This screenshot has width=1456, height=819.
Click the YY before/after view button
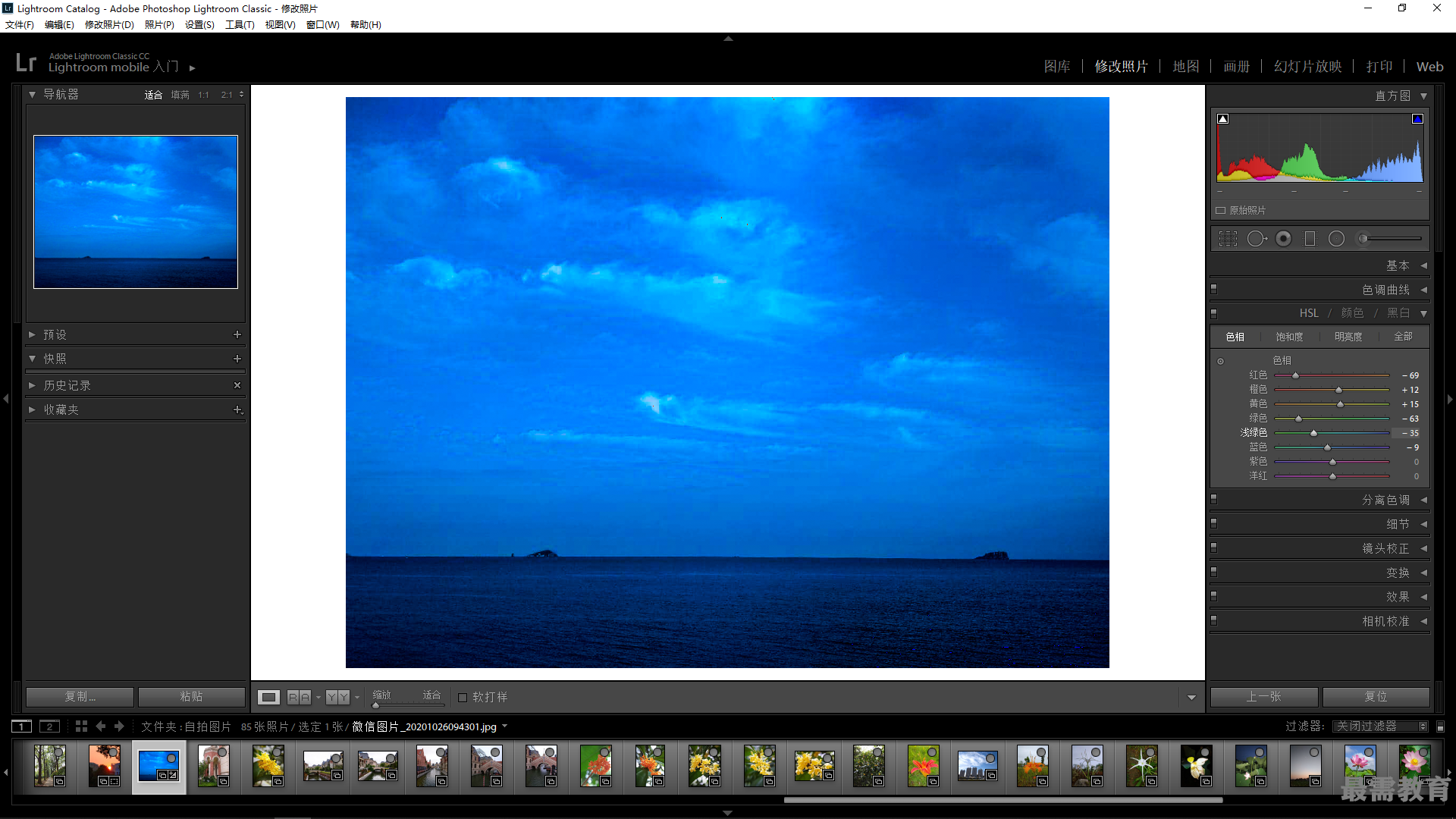(338, 697)
